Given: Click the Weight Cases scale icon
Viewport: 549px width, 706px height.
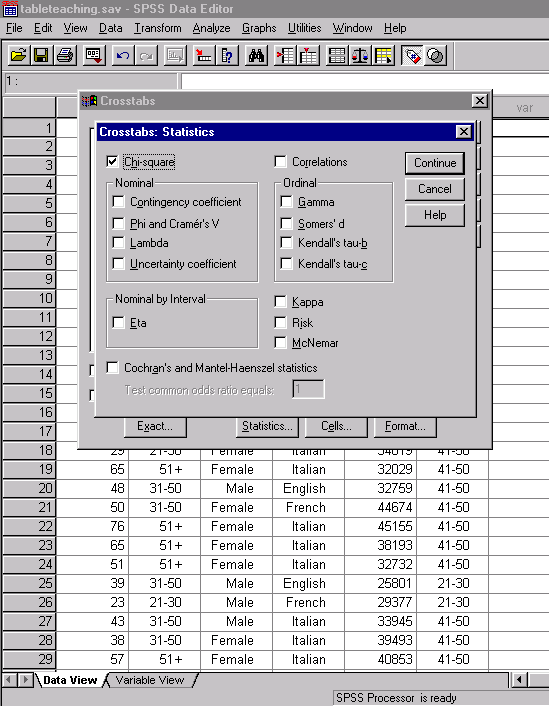Looking at the screenshot, I should [x=360, y=56].
